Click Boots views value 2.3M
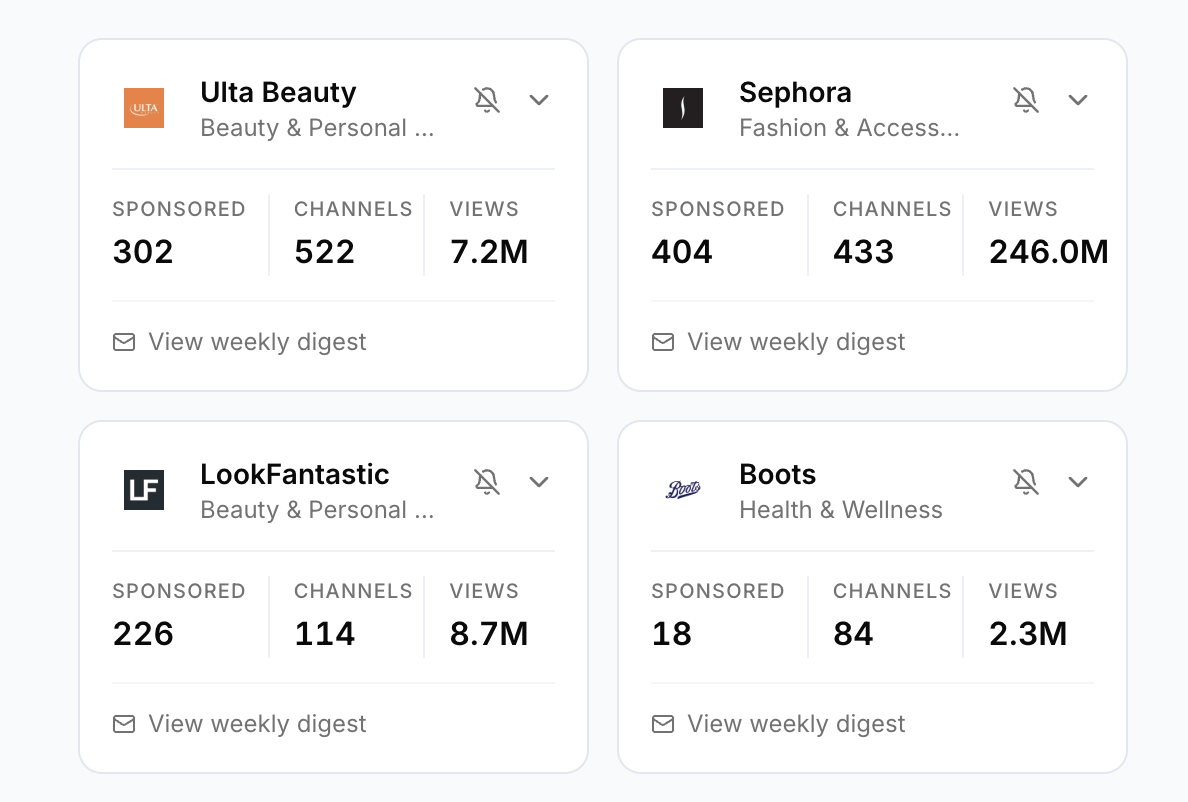 pyautogui.click(x=1027, y=633)
